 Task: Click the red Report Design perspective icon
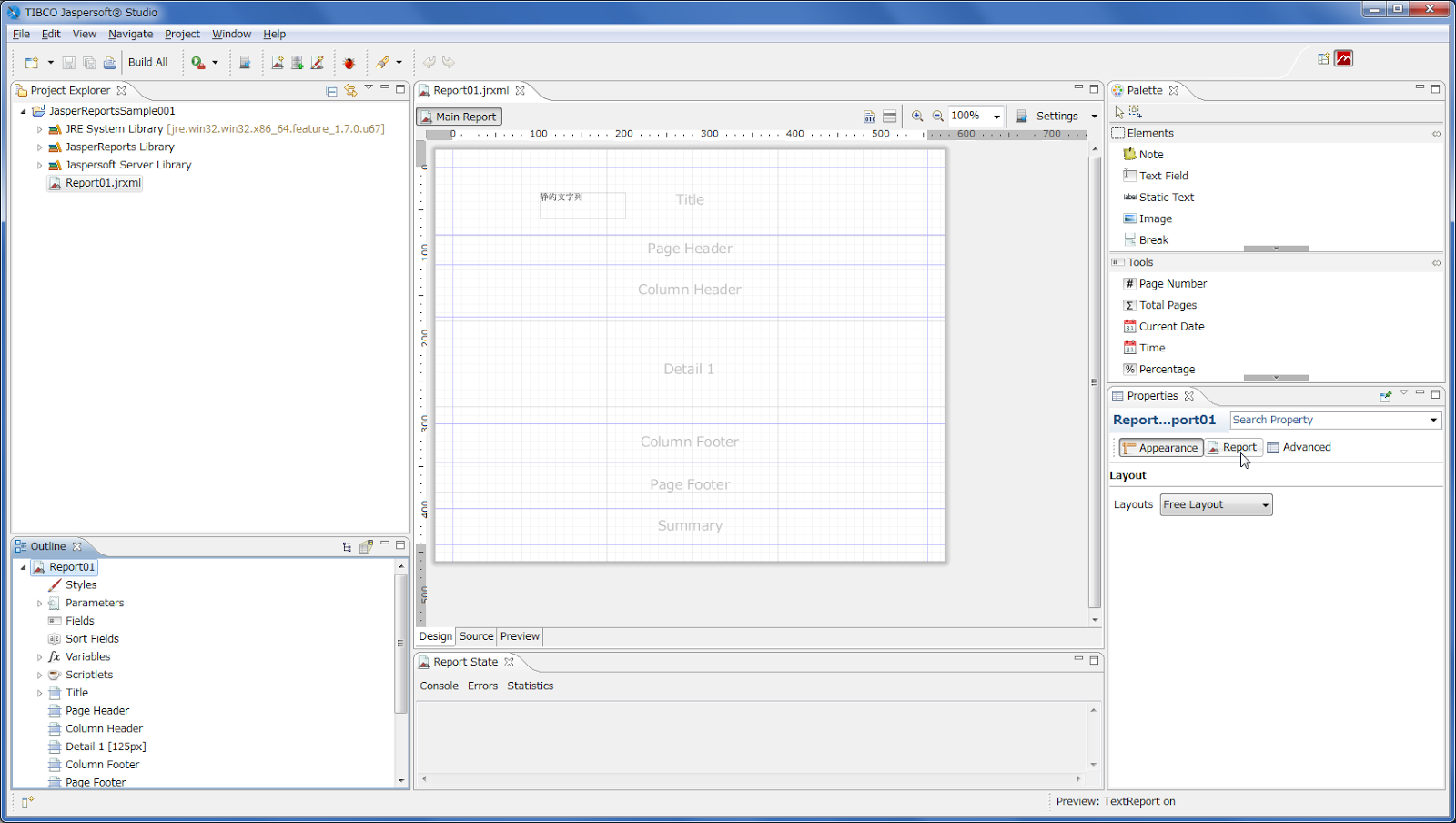[1344, 59]
